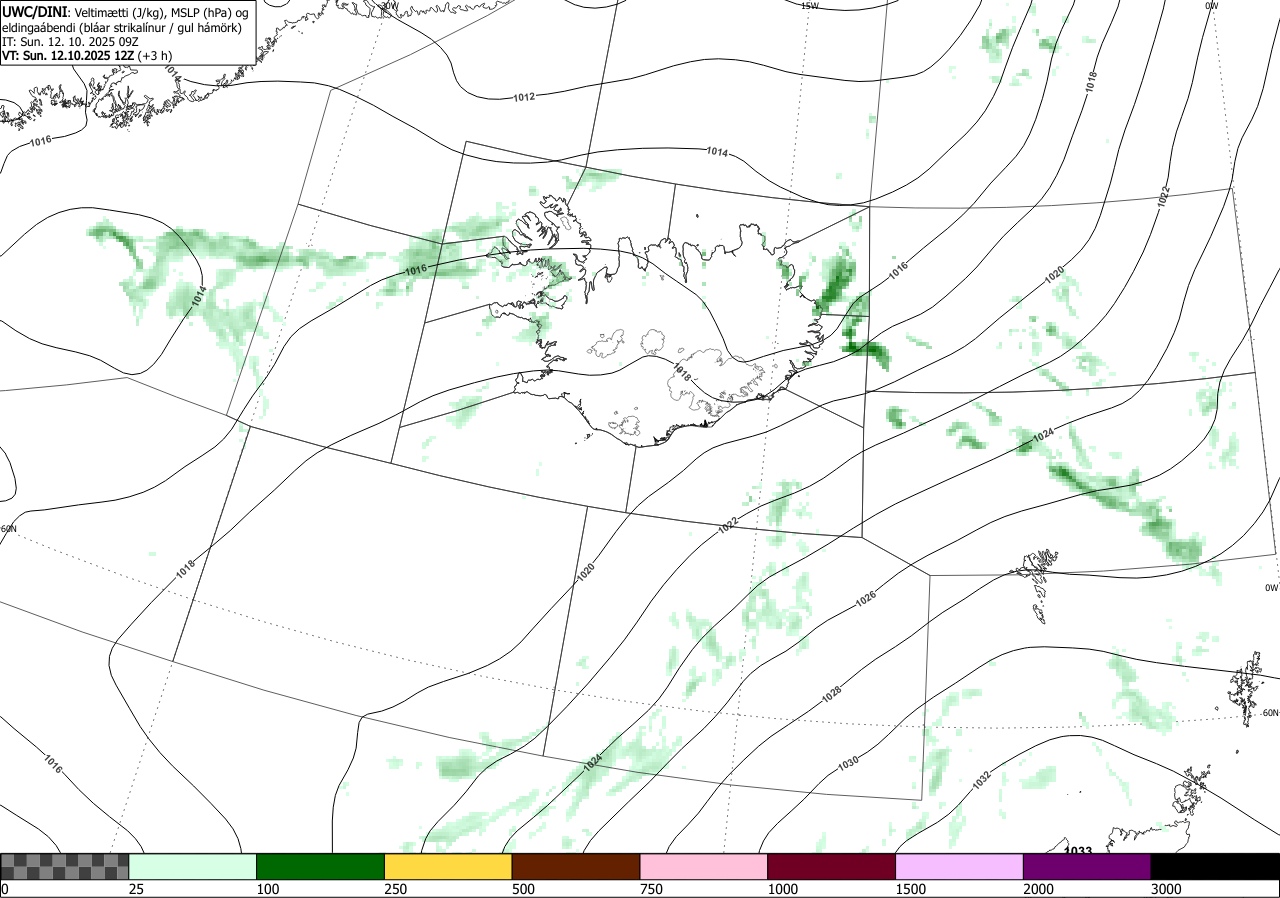Choose the light pink 750–1000 legend swatch

(x=704, y=866)
